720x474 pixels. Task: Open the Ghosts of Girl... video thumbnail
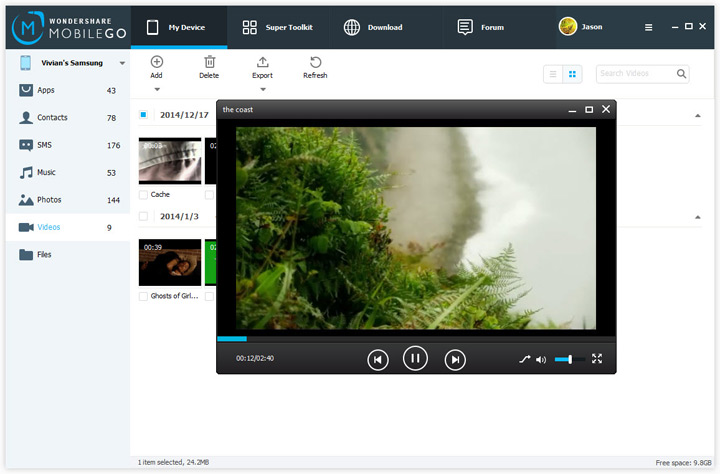point(170,262)
